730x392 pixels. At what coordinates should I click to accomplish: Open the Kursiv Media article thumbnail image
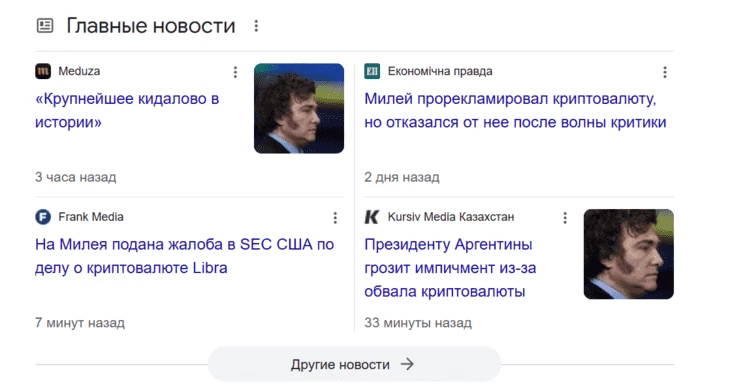click(629, 254)
